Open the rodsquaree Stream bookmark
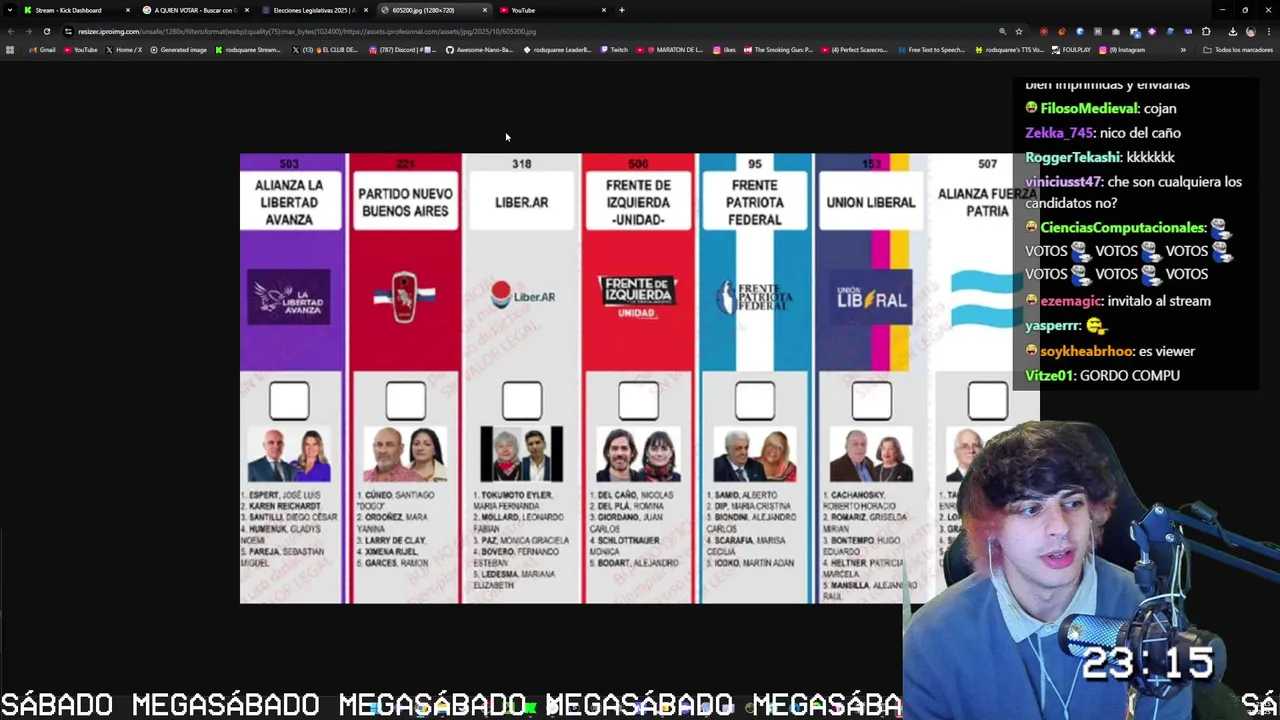 click(x=248, y=50)
